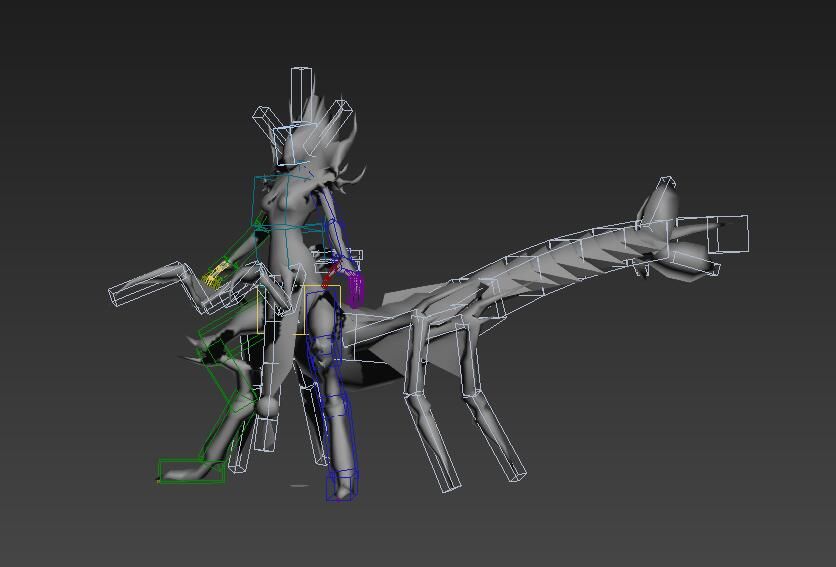Select the square bone at the tail tip
836x567 pixels.
coord(728,234)
